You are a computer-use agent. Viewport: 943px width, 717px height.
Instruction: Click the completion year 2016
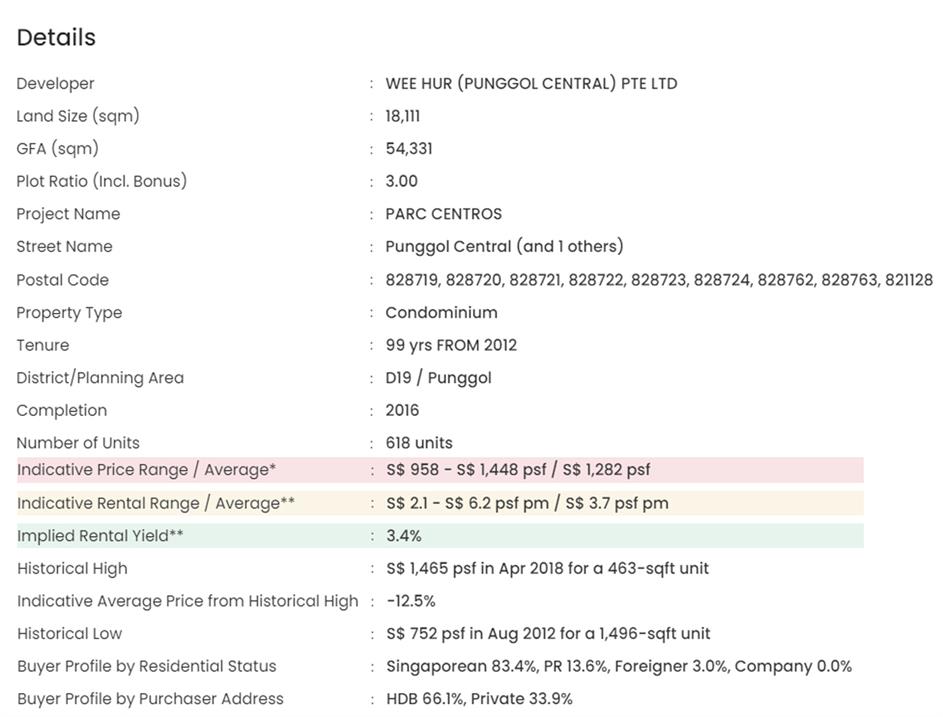click(x=402, y=410)
